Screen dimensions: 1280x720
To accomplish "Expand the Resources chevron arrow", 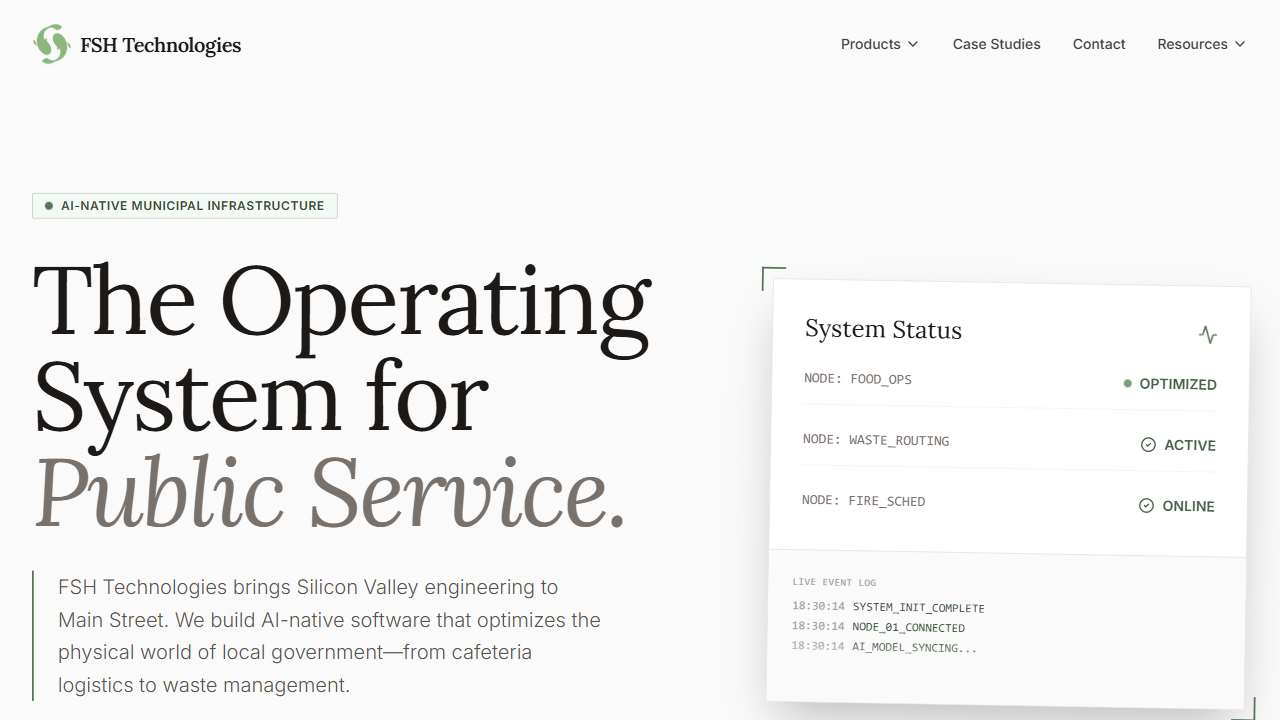I will click(1240, 44).
